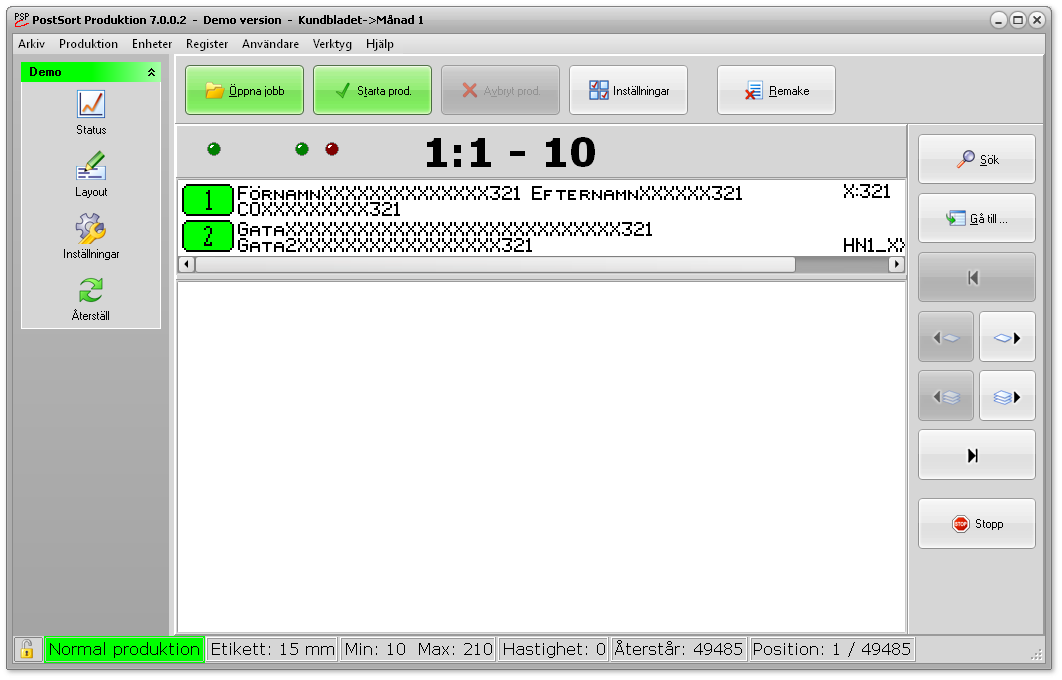Open the Hjälp menu
Image resolution: width=1062 pixels, height=680 pixels.
pos(379,44)
